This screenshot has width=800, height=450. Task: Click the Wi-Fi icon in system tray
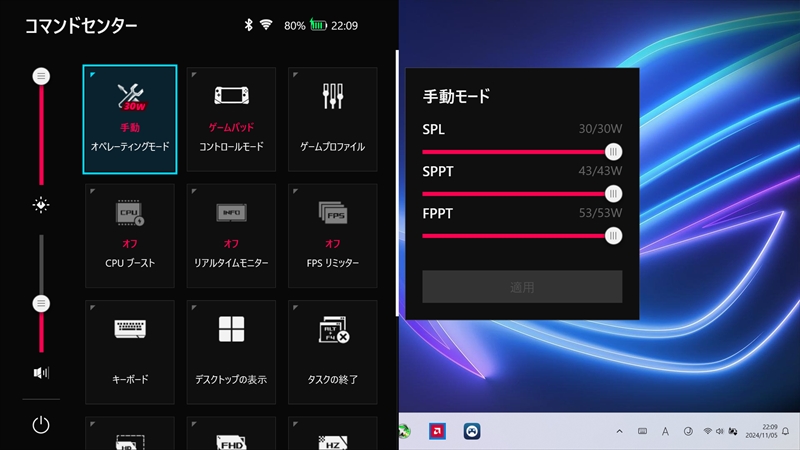click(708, 432)
